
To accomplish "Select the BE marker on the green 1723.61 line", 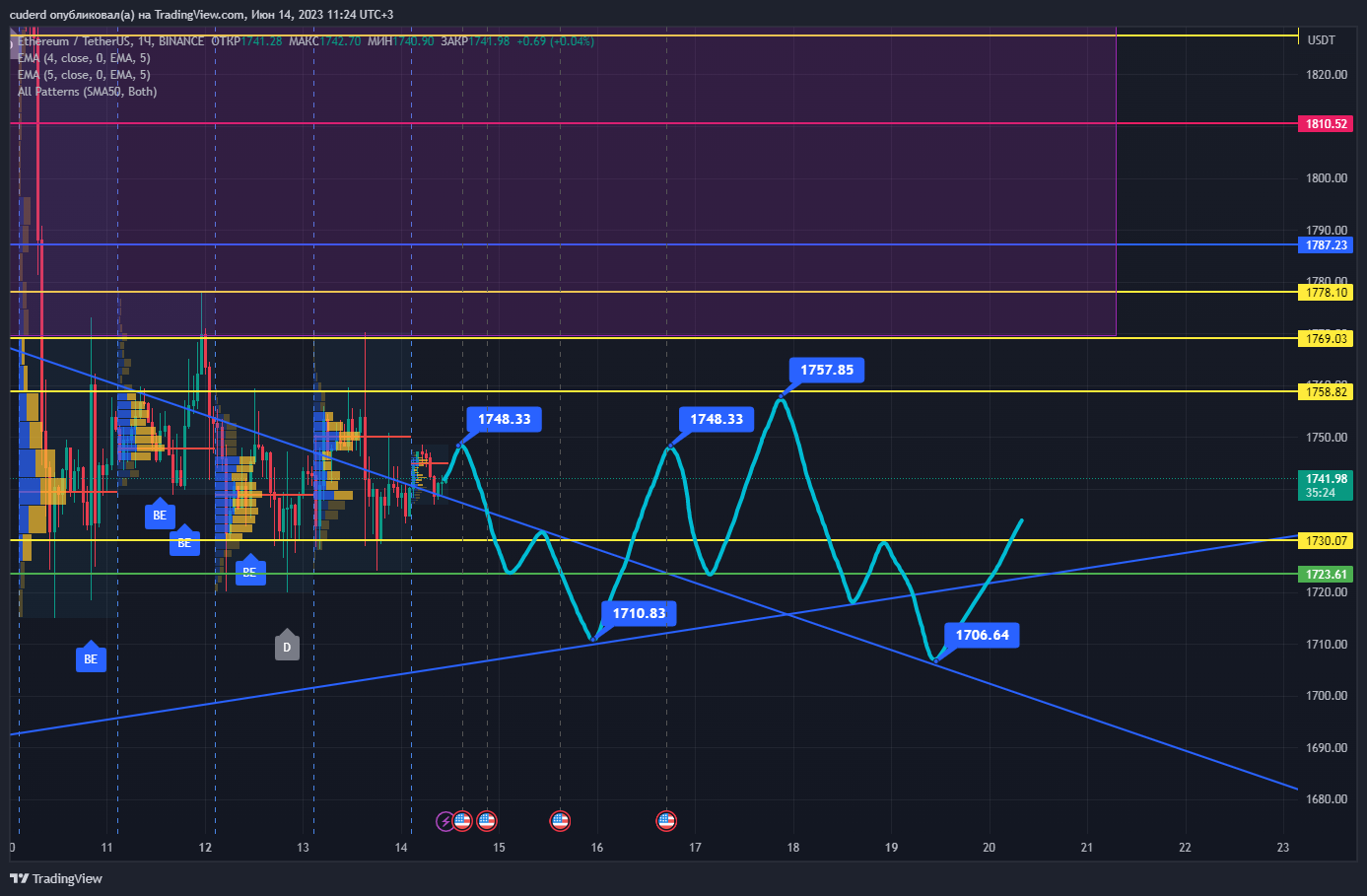I will [x=250, y=570].
